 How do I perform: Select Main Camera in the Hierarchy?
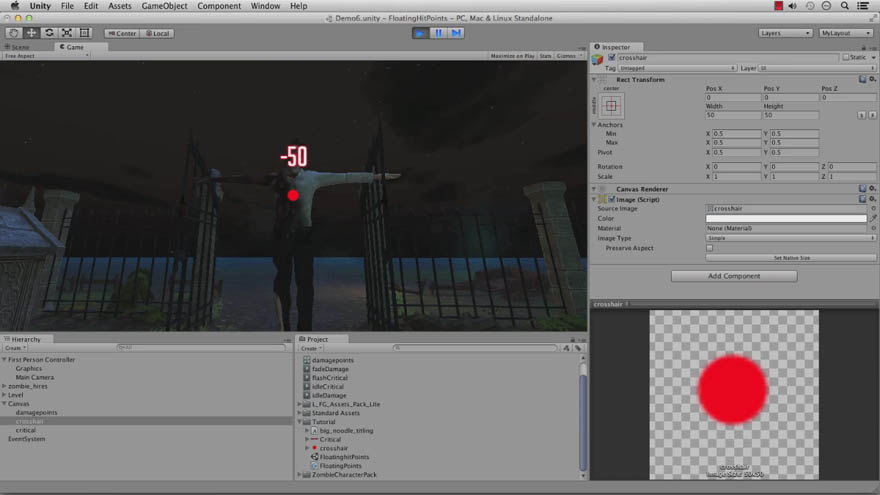coord(34,378)
